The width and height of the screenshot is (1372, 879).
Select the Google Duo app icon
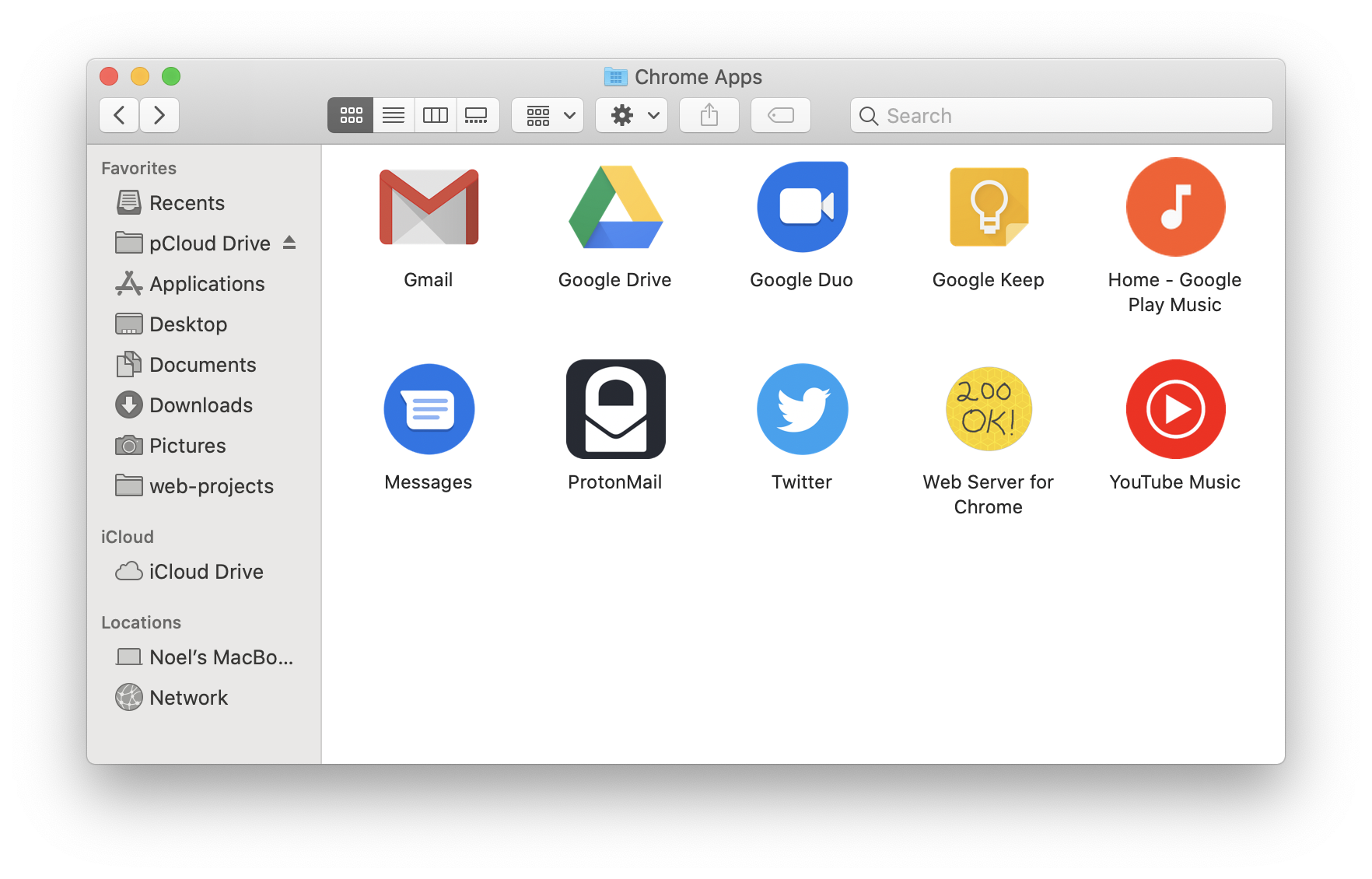802,207
